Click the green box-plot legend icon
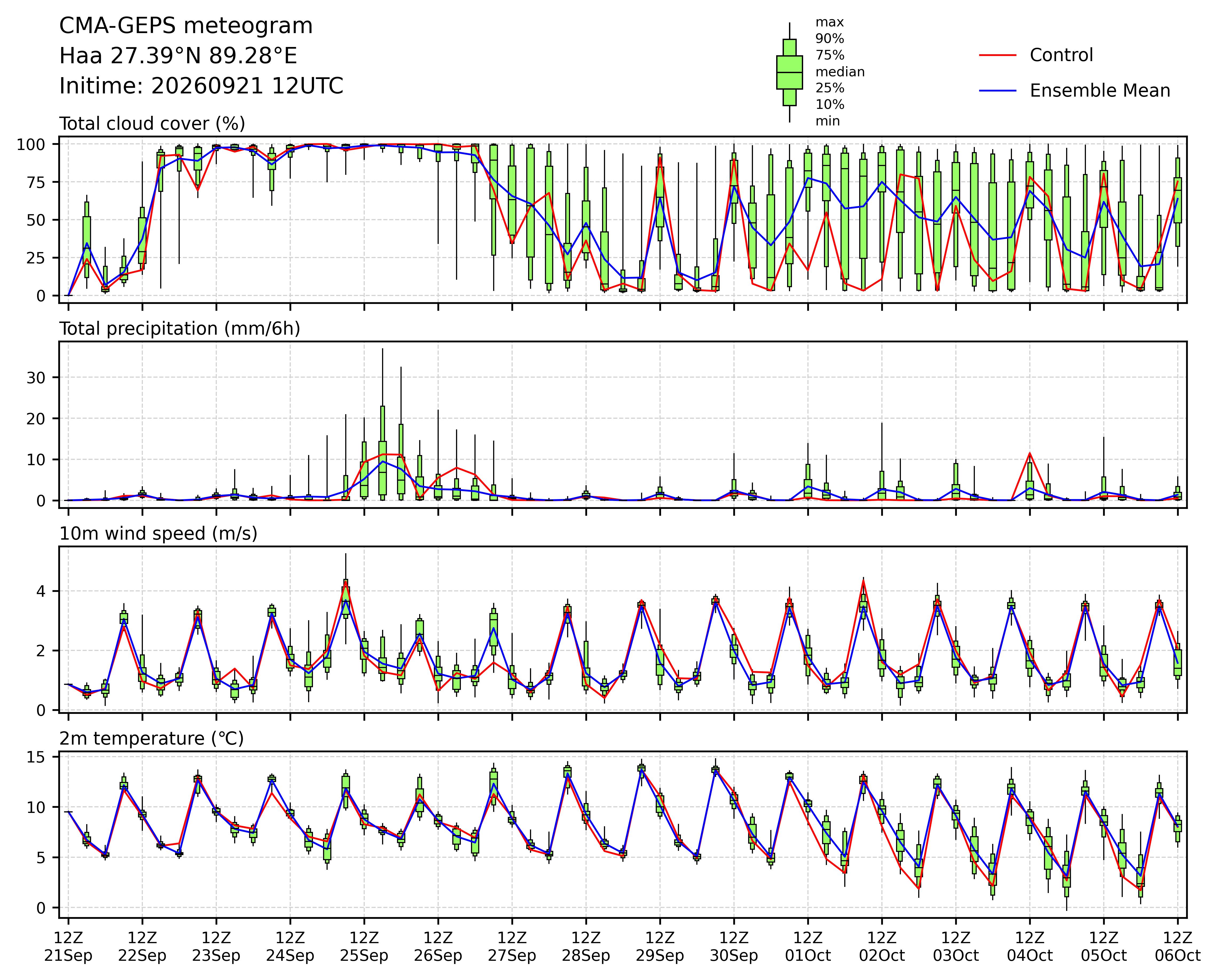 tap(789, 72)
